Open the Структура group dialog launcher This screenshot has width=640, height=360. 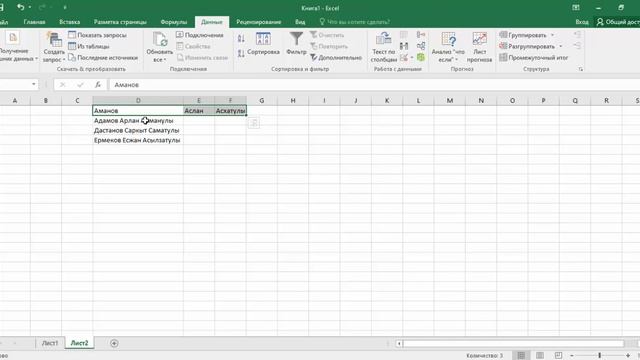pyautogui.click(x=581, y=69)
